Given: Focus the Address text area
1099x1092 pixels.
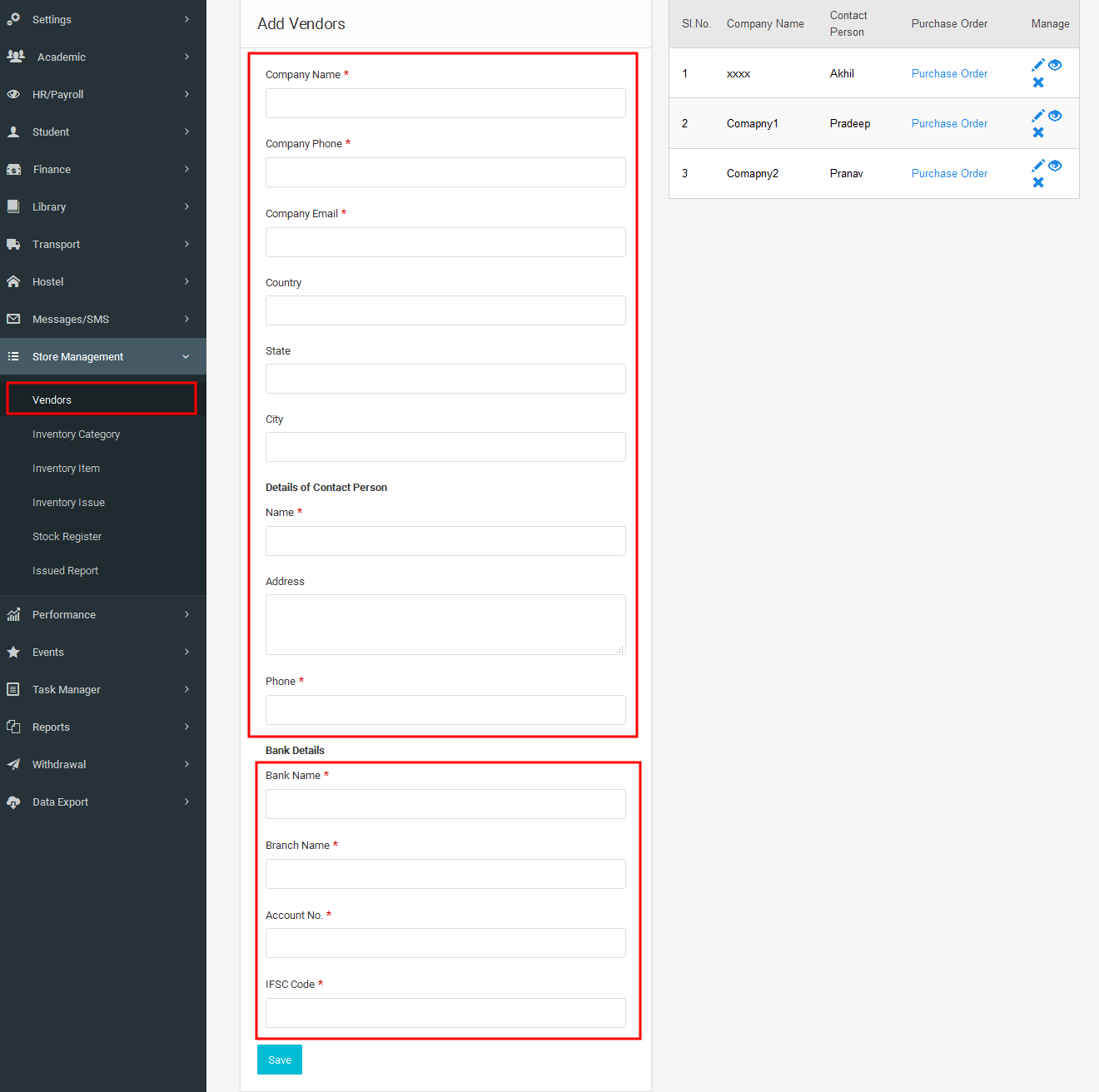Looking at the screenshot, I should tap(445, 624).
